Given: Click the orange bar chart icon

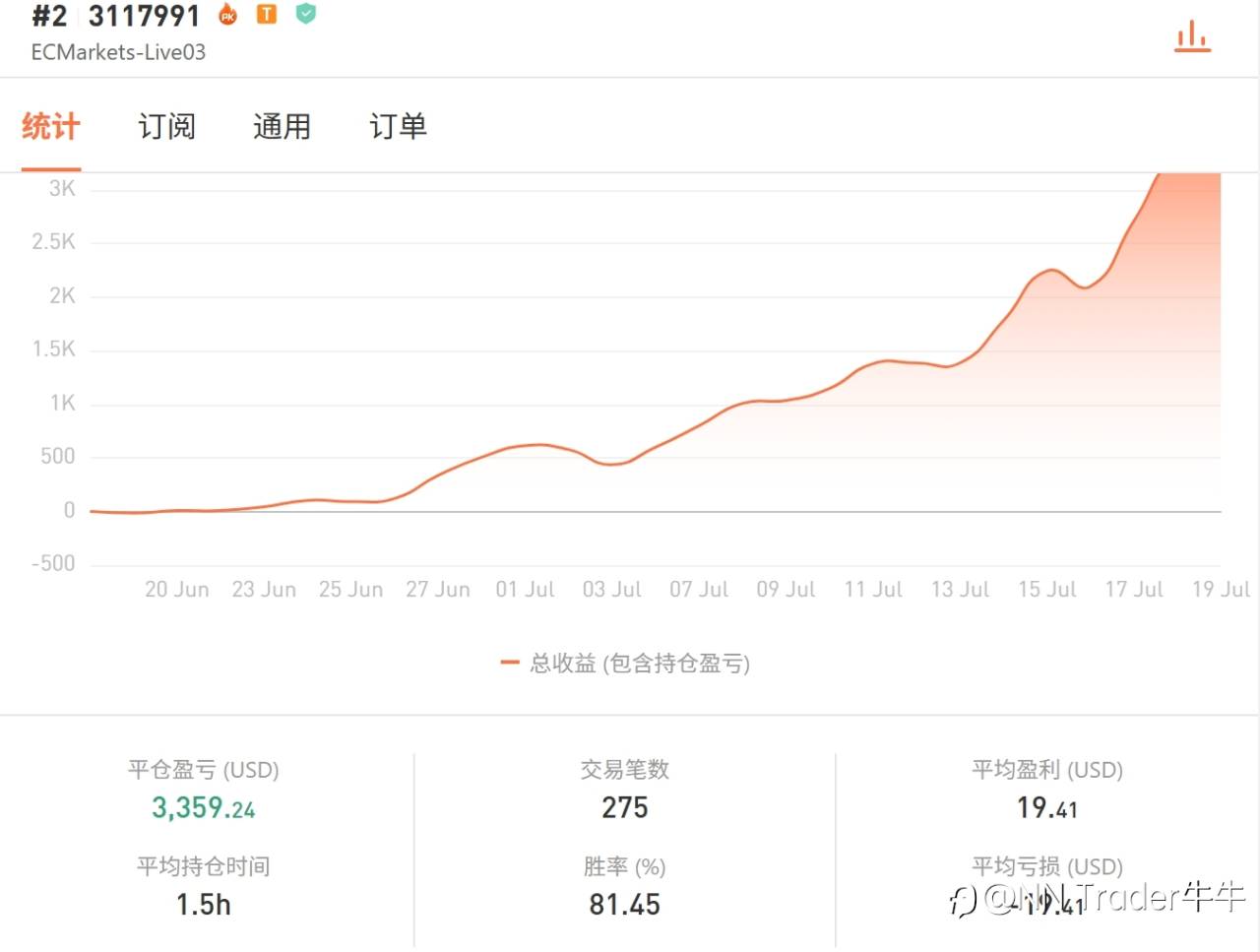Looking at the screenshot, I should 1192,37.
